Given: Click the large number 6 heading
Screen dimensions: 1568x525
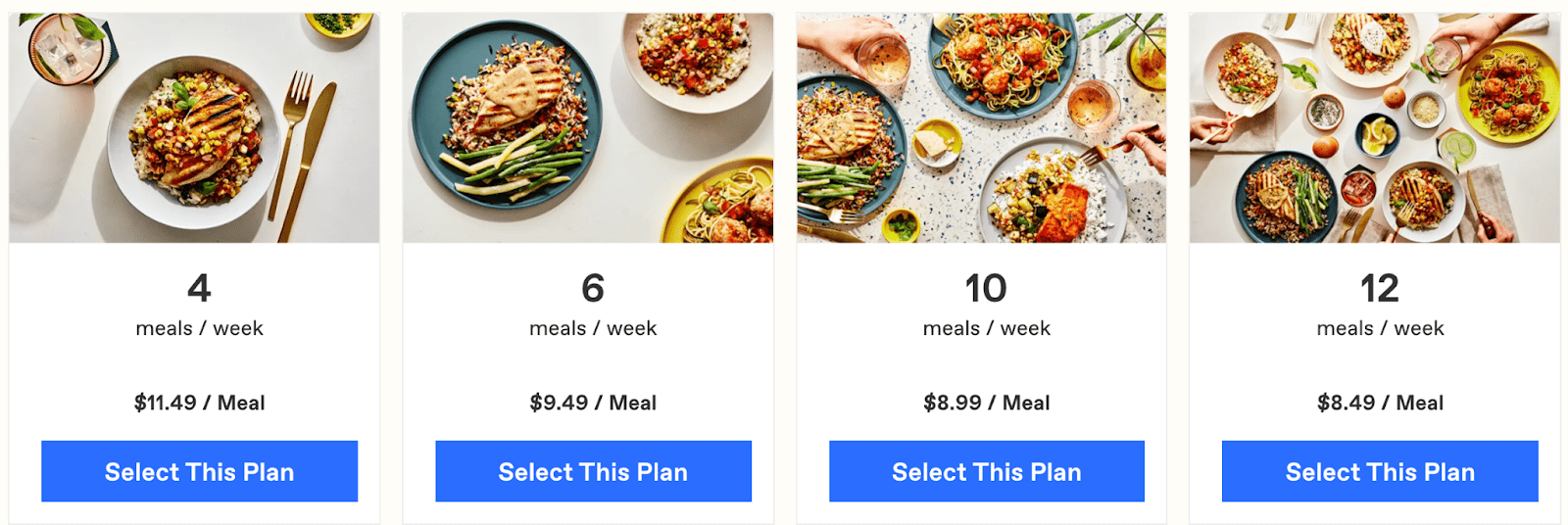Looking at the screenshot, I should pyautogui.click(x=593, y=288).
